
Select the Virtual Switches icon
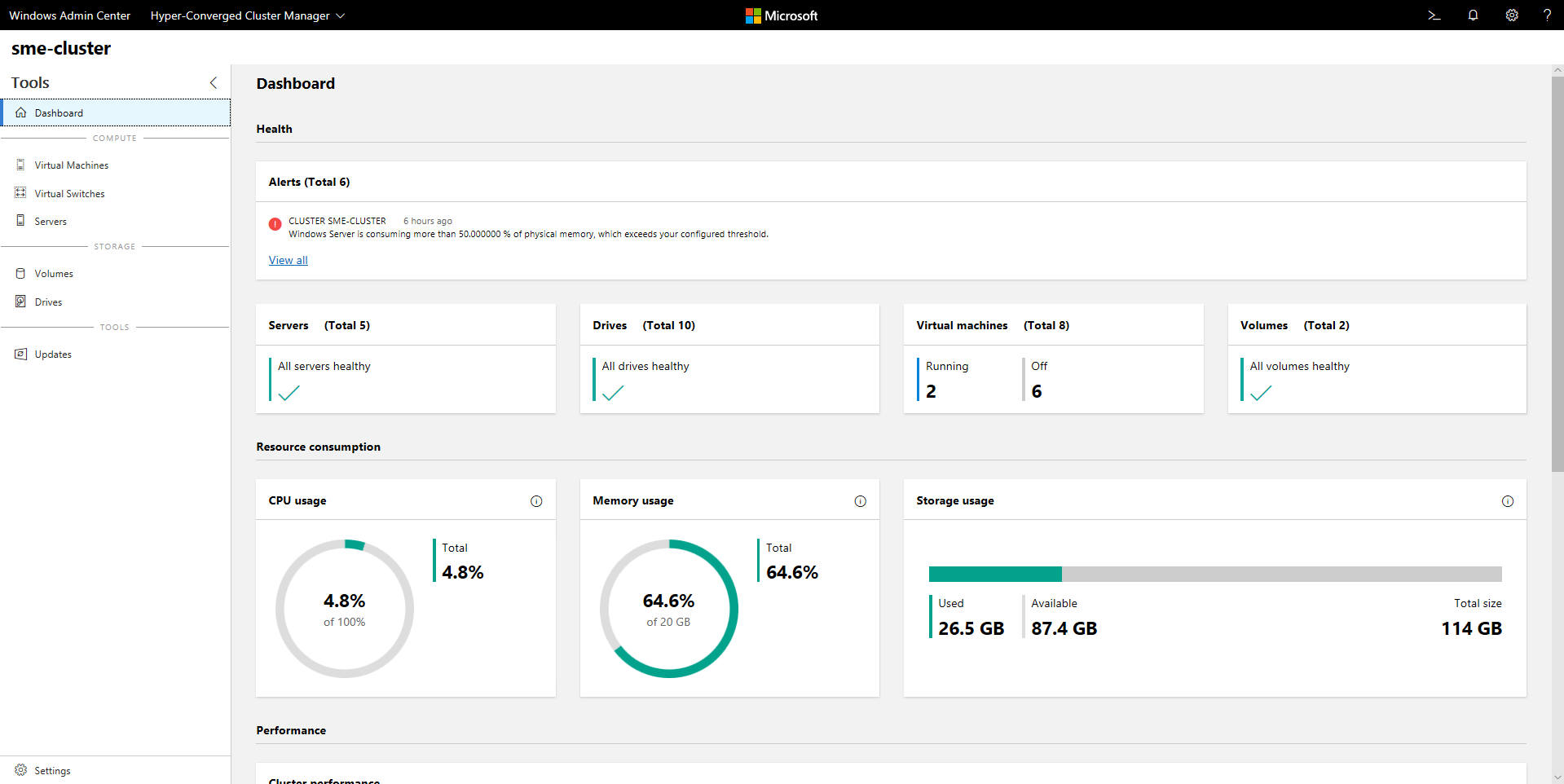pyautogui.click(x=20, y=193)
